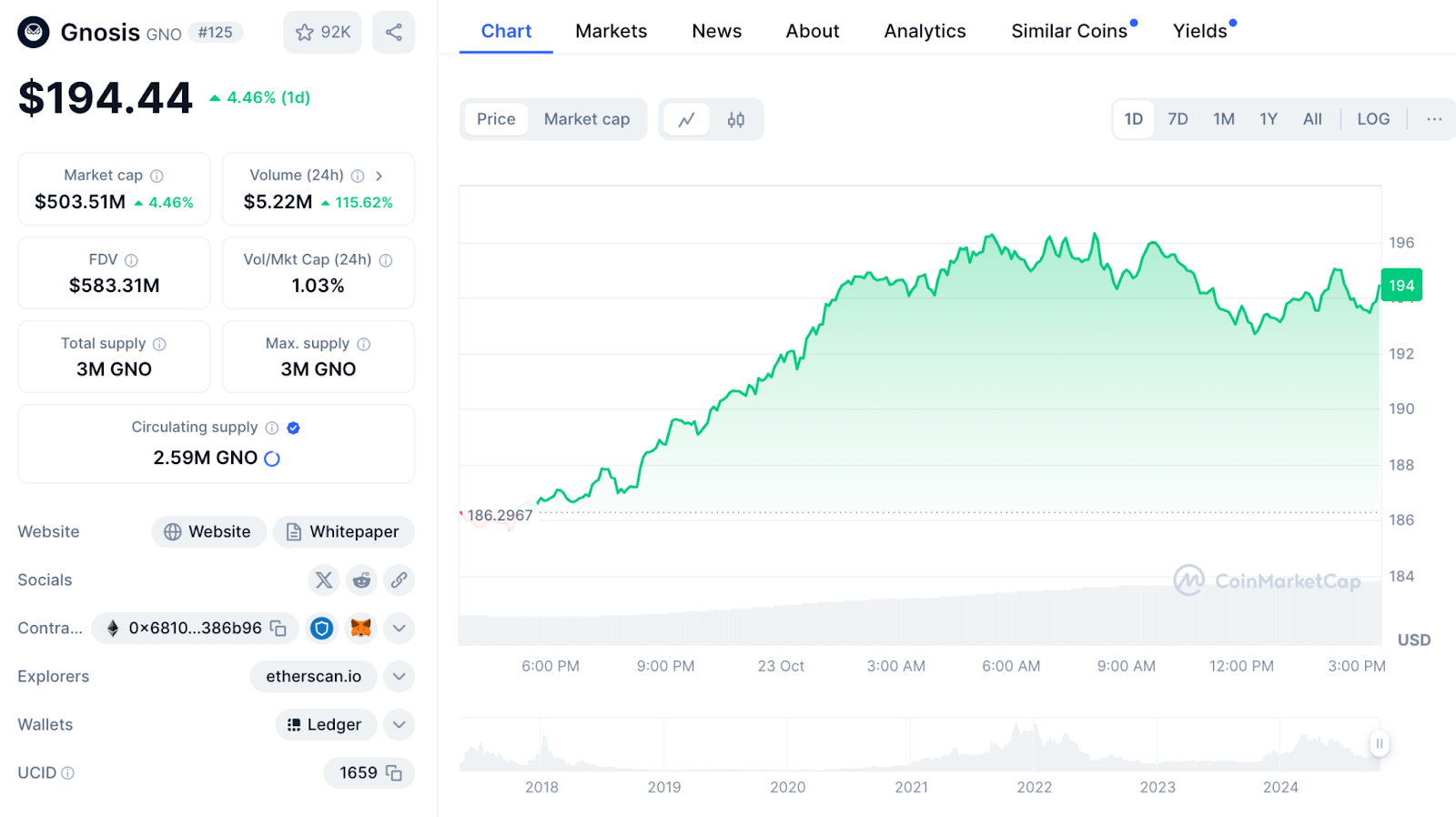Open Vol/Mkt Cap (24h) info icon
The height and width of the screenshot is (817, 1456).
point(386,260)
